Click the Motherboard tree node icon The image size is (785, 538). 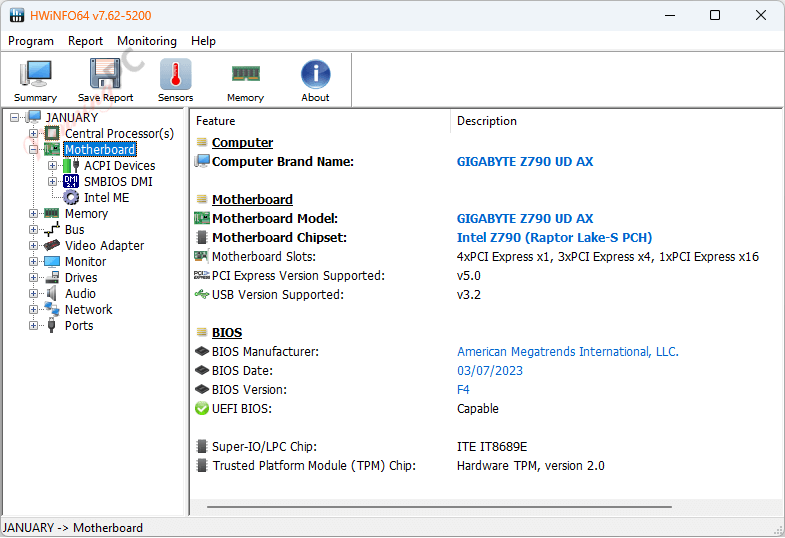52,149
